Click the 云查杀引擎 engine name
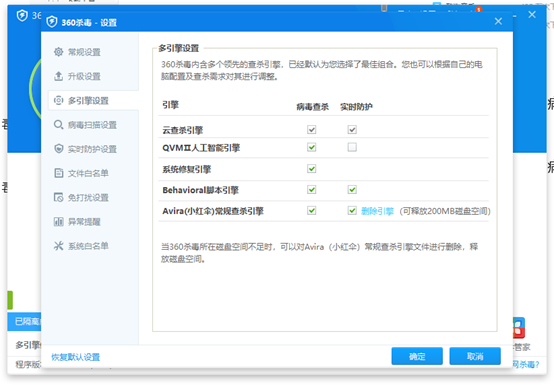This screenshot has height=385, width=554. click(x=183, y=130)
